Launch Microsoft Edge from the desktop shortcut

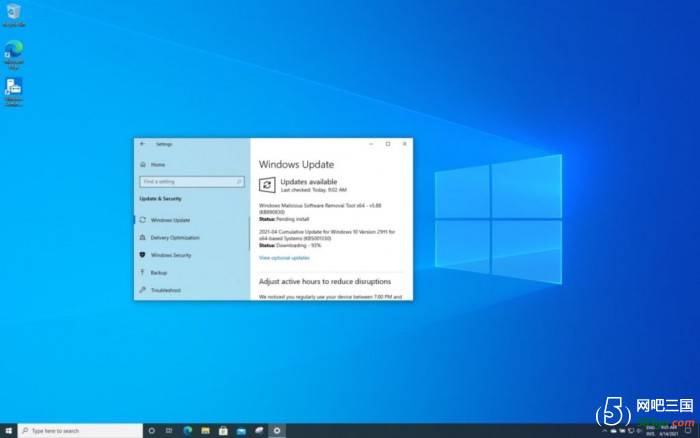14,54
